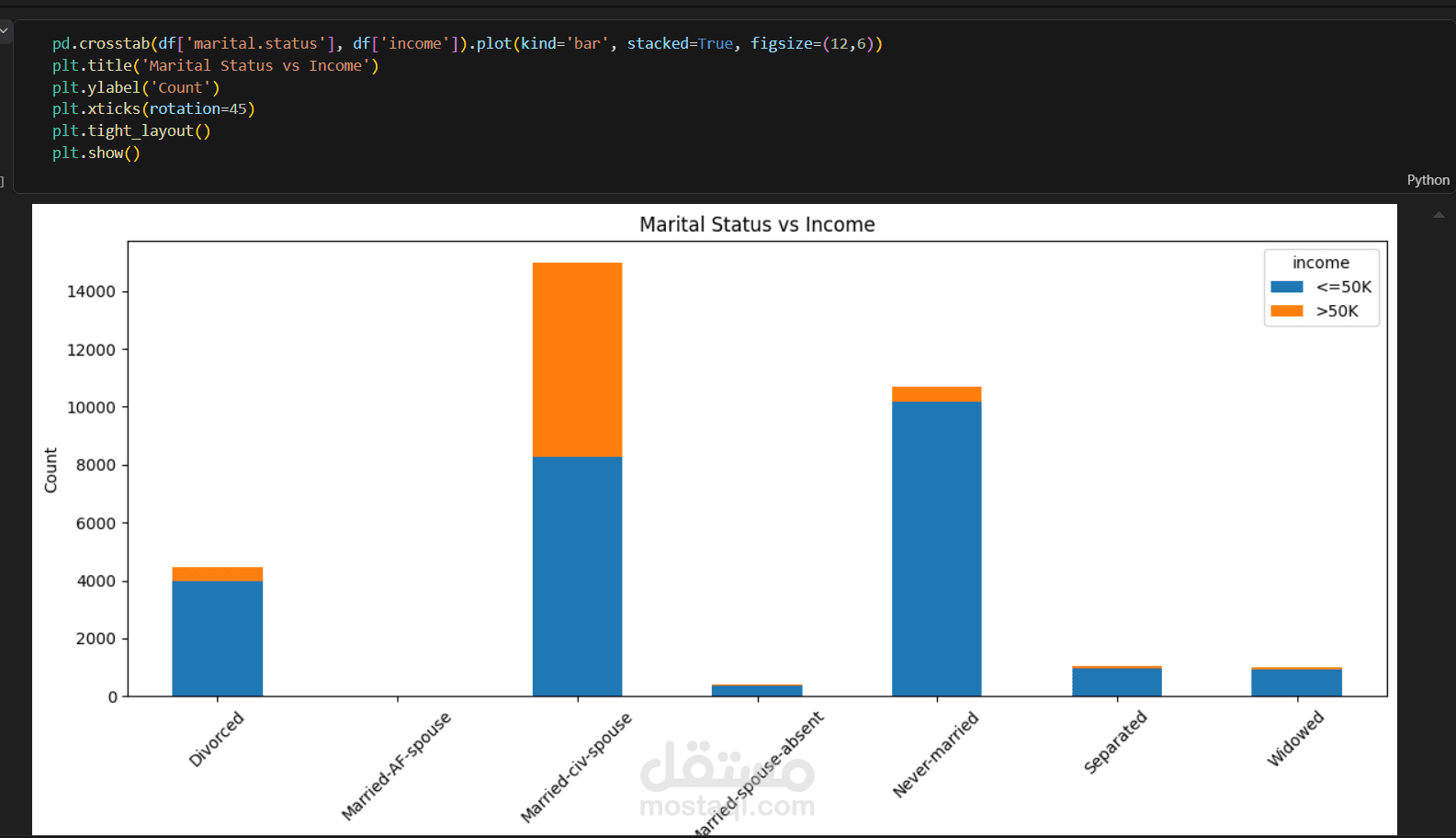Click the blue <=50K legend swatch
Viewport: 1456px width, 838px height.
1286,287
